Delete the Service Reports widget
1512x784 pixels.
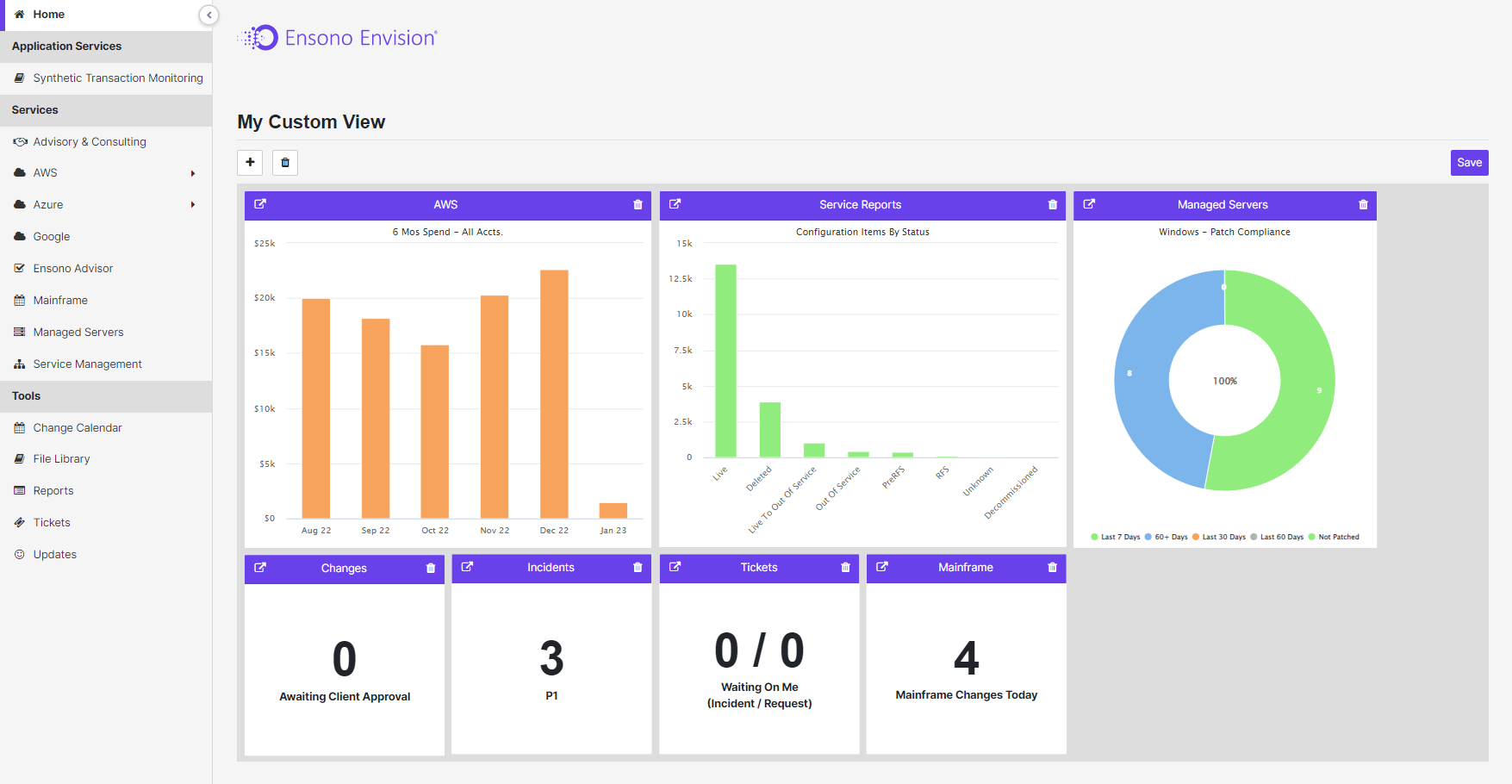tap(1052, 204)
